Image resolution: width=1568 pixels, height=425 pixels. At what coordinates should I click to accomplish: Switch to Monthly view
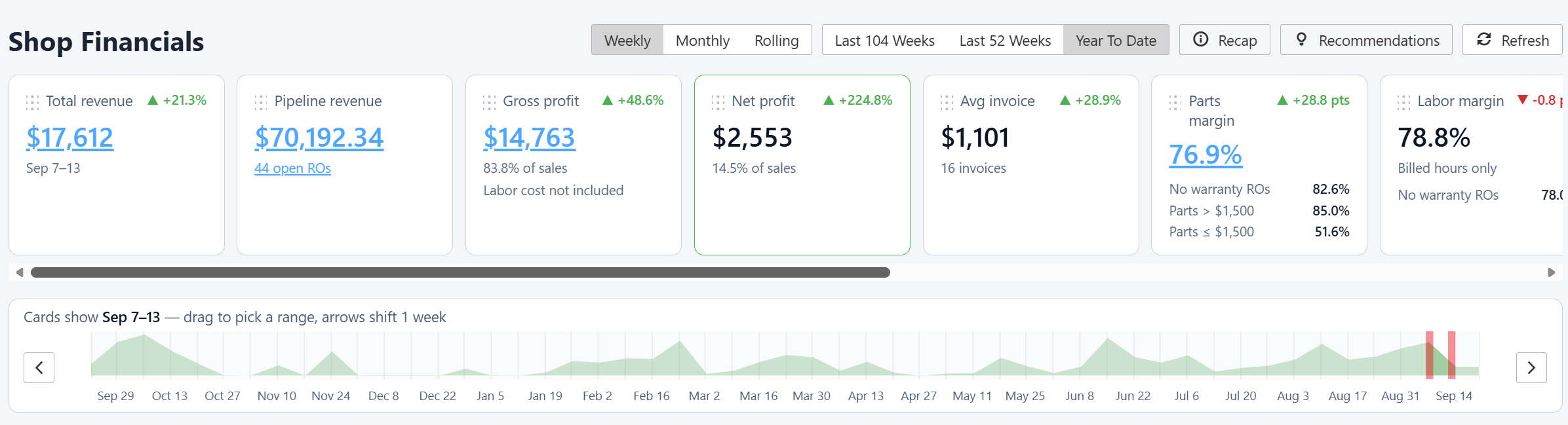[703, 40]
